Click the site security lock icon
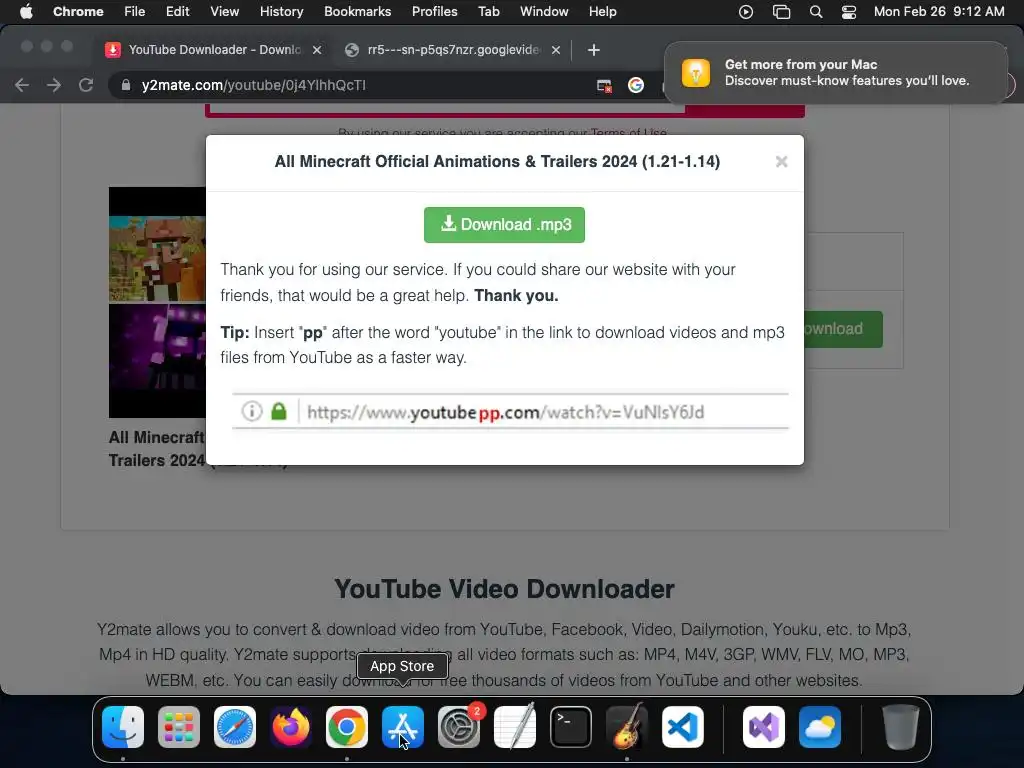The width and height of the screenshot is (1024, 768). (x=125, y=85)
